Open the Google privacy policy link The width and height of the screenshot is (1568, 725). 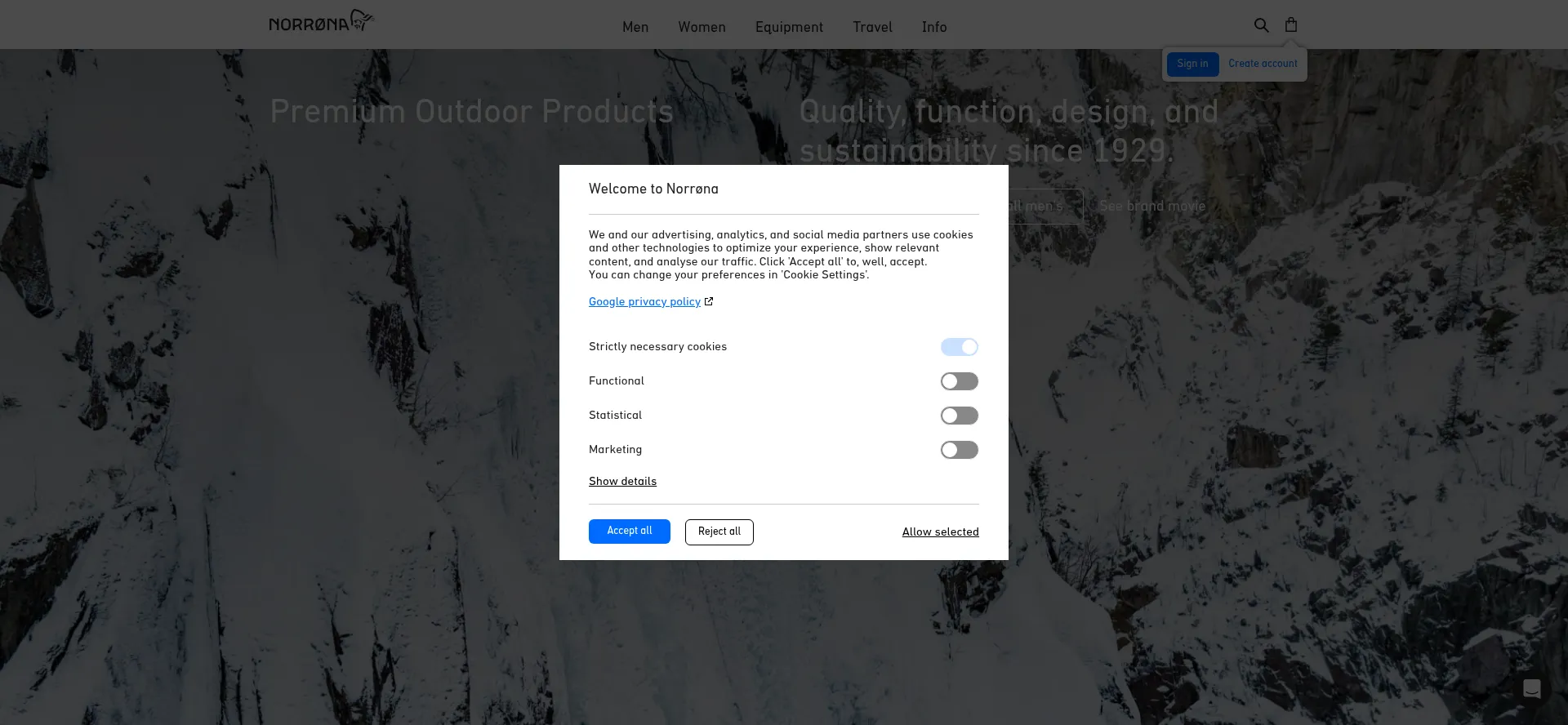(x=644, y=302)
